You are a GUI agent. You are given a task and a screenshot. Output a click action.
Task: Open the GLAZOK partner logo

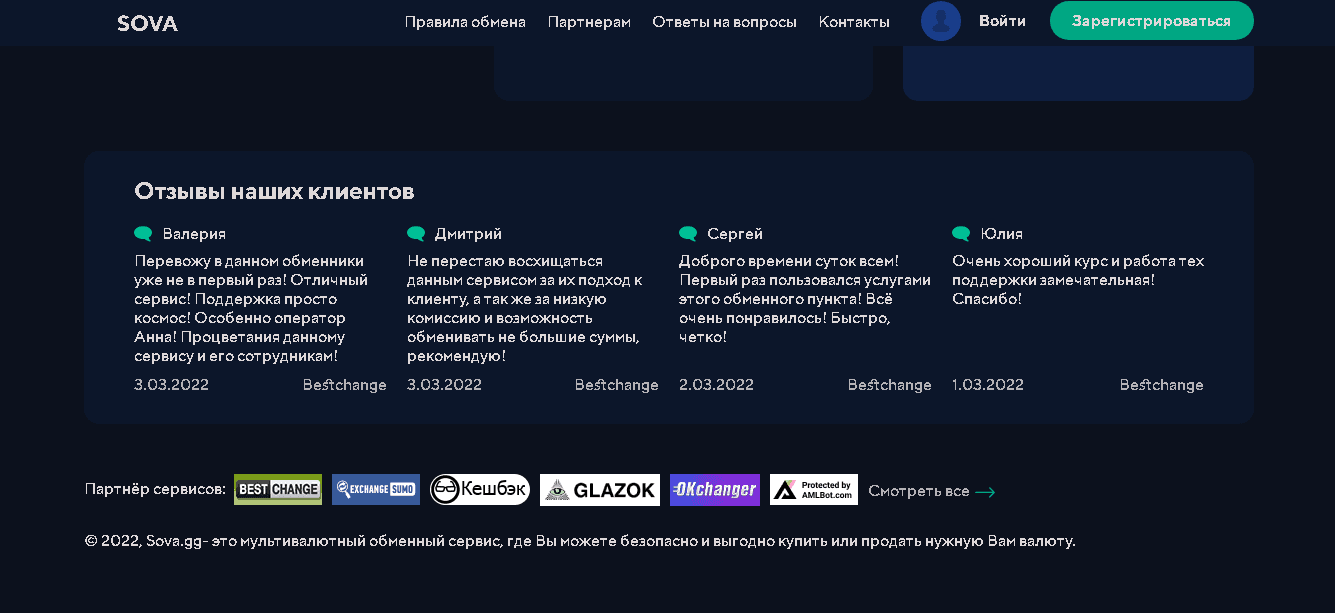[x=600, y=490]
